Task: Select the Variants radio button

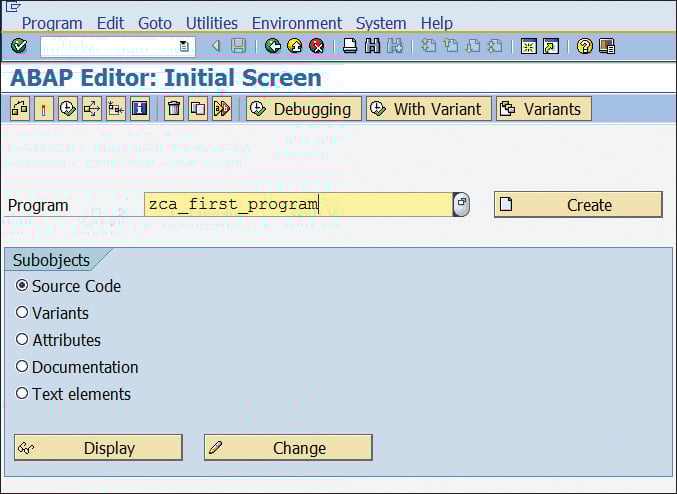Action: 22,313
